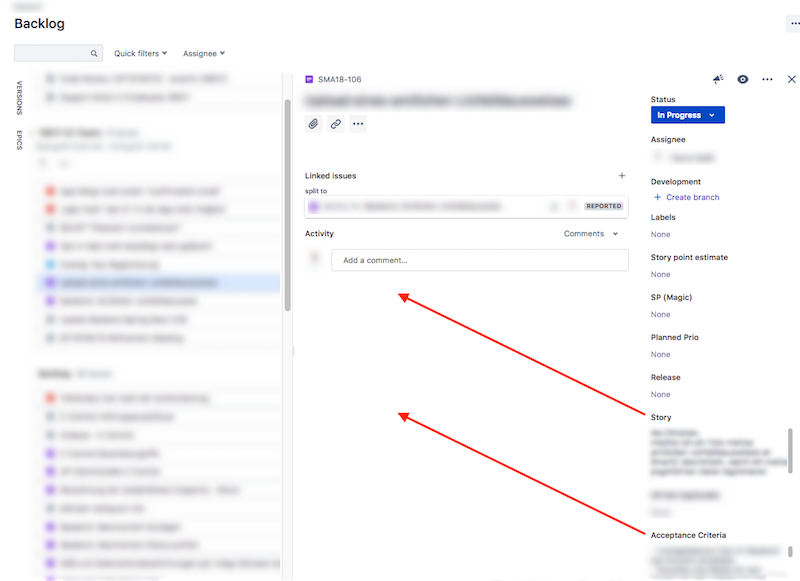Click the attach file paperclip icon
This screenshot has width=800, height=581.
[313, 124]
